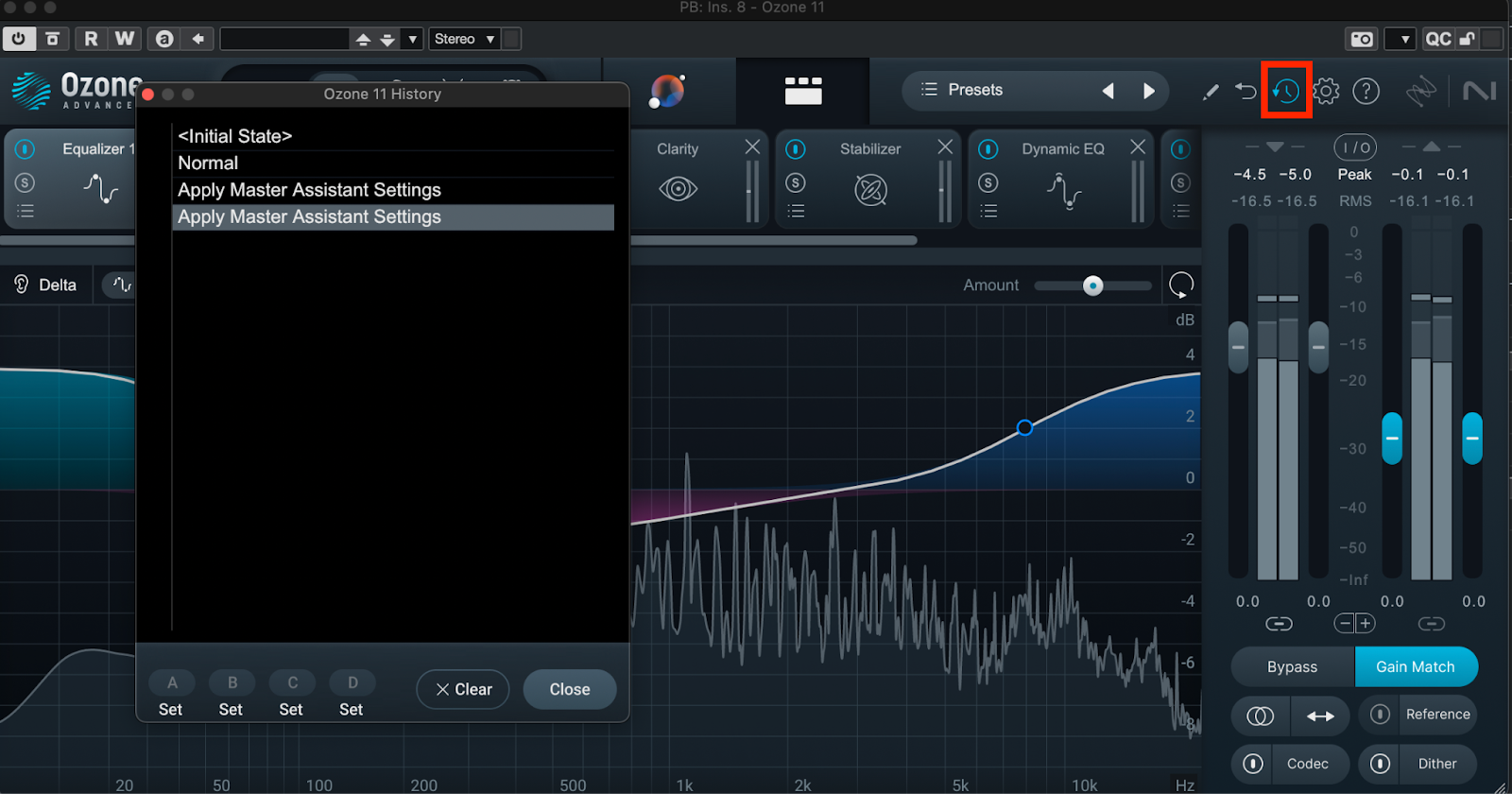Enable the Dither power toggle
The height and width of the screenshot is (794, 1512).
1380,764
